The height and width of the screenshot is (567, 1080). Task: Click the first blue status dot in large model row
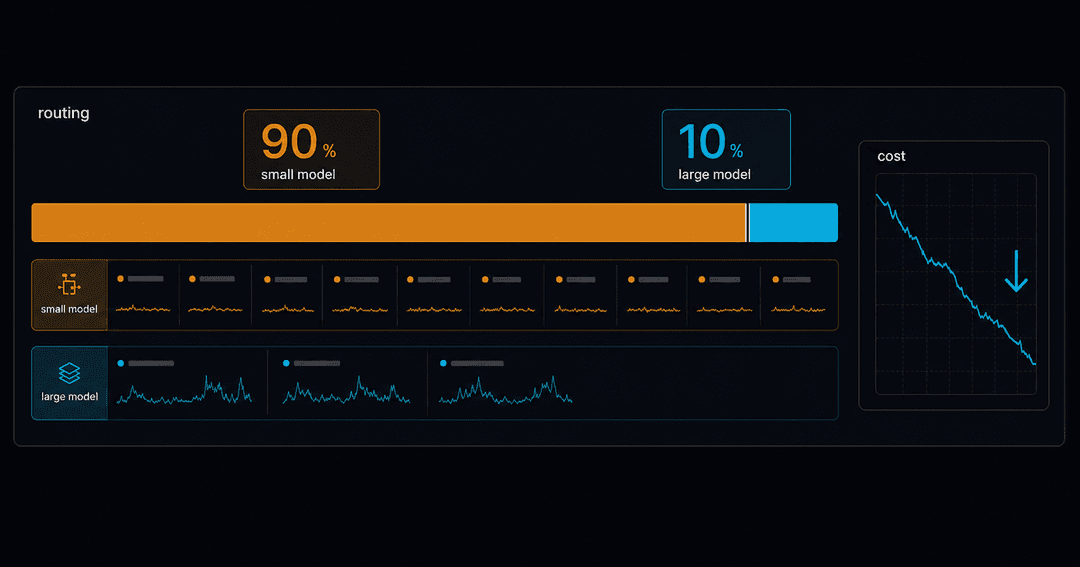point(121,363)
